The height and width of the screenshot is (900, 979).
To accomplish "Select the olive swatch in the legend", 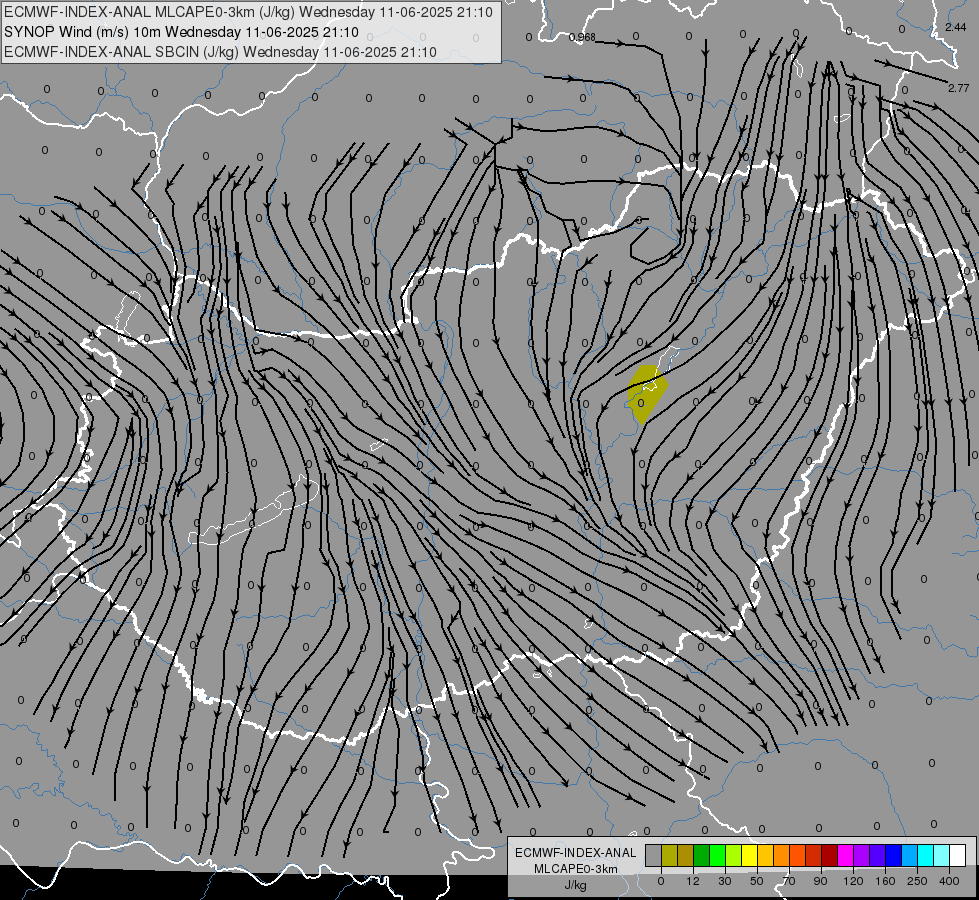I will coord(670,855).
